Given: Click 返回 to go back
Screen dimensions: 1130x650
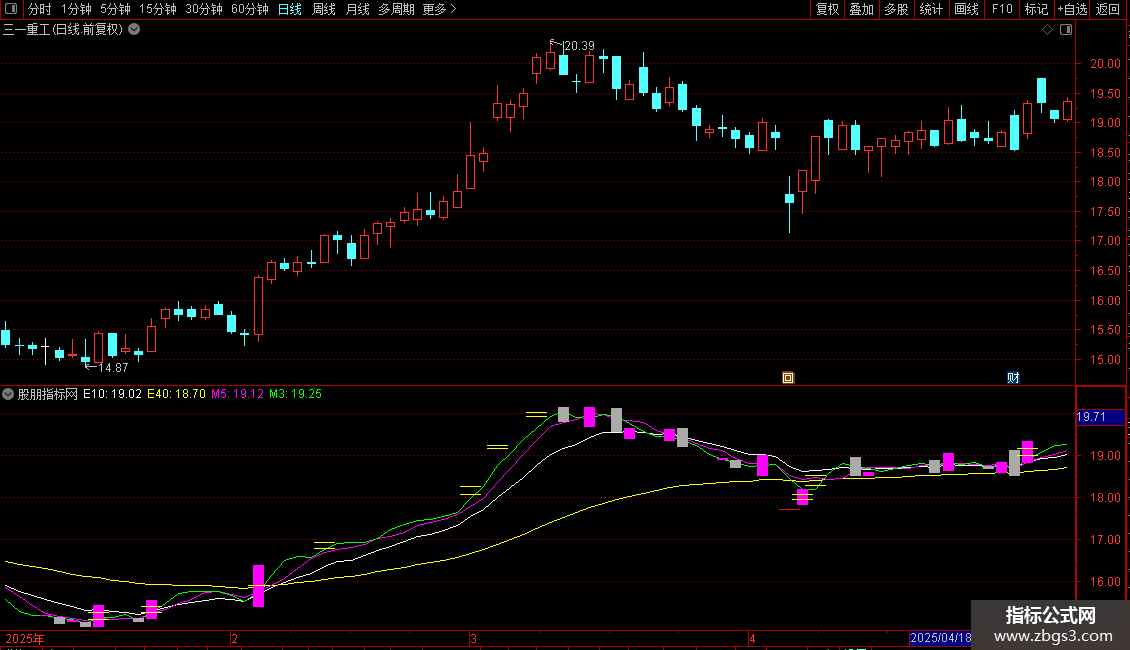Looking at the screenshot, I should click(1108, 9).
